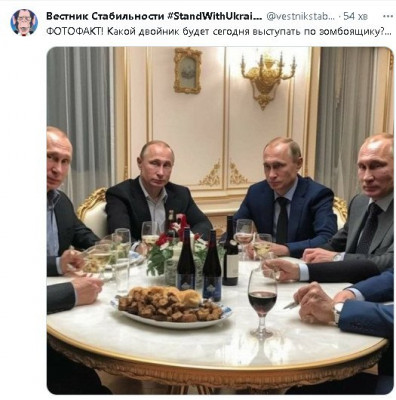Open the @vestnikstab handle link
Viewport: 396px width, 400px height.
[x=300, y=16]
